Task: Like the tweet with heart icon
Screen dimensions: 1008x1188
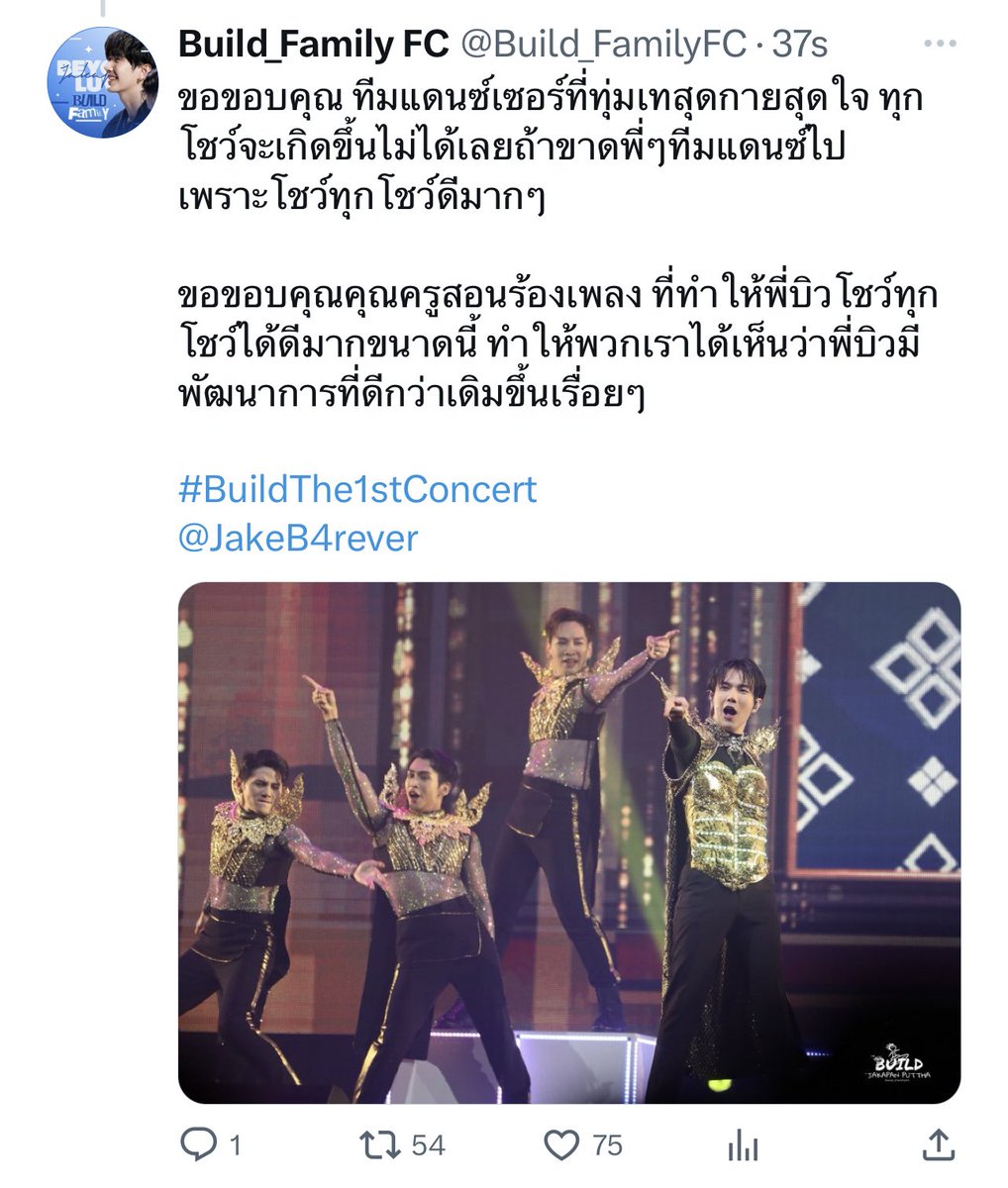Action: pos(562,1146)
